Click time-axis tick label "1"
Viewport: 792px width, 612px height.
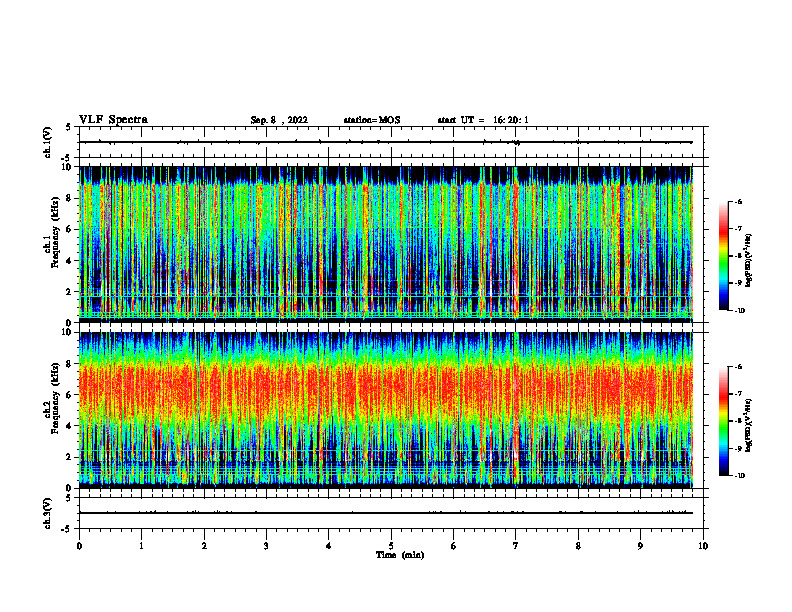pyautogui.click(x=141, y=546)
